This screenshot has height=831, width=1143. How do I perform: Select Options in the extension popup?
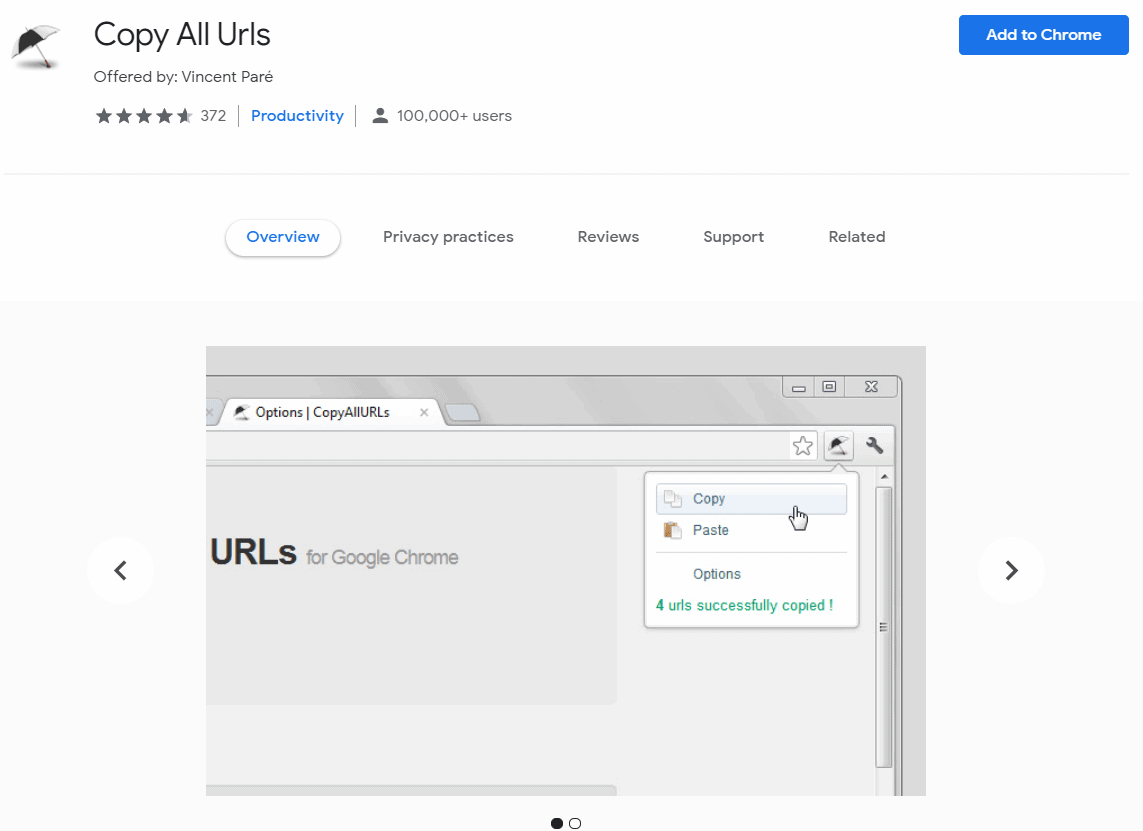(717, 574)
